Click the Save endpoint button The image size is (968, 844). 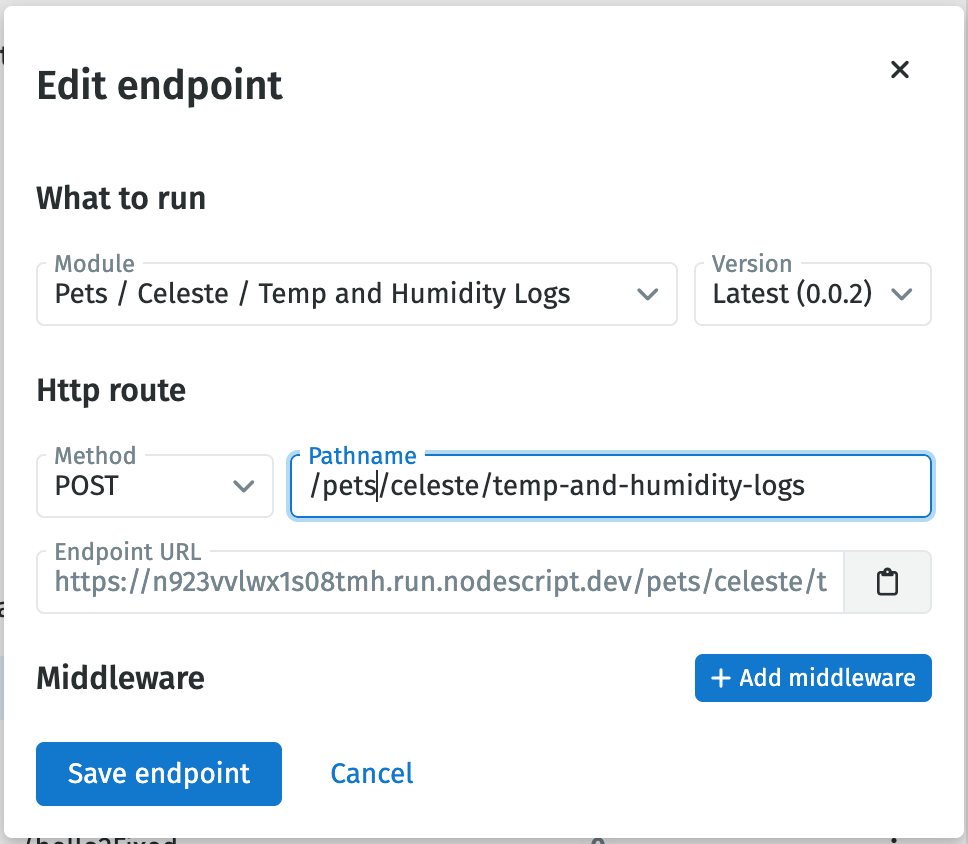pyautogui.click(x=158, y=773)
